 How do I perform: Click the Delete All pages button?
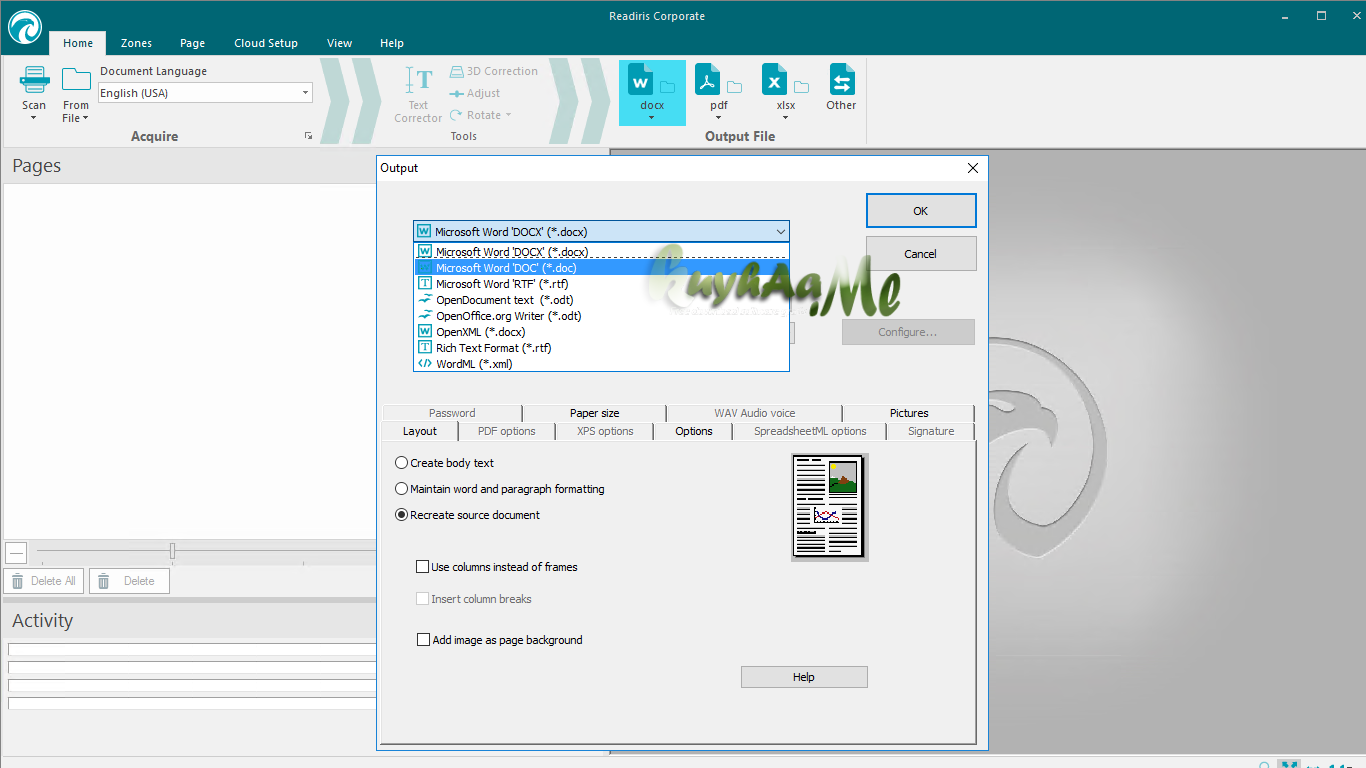44,581
